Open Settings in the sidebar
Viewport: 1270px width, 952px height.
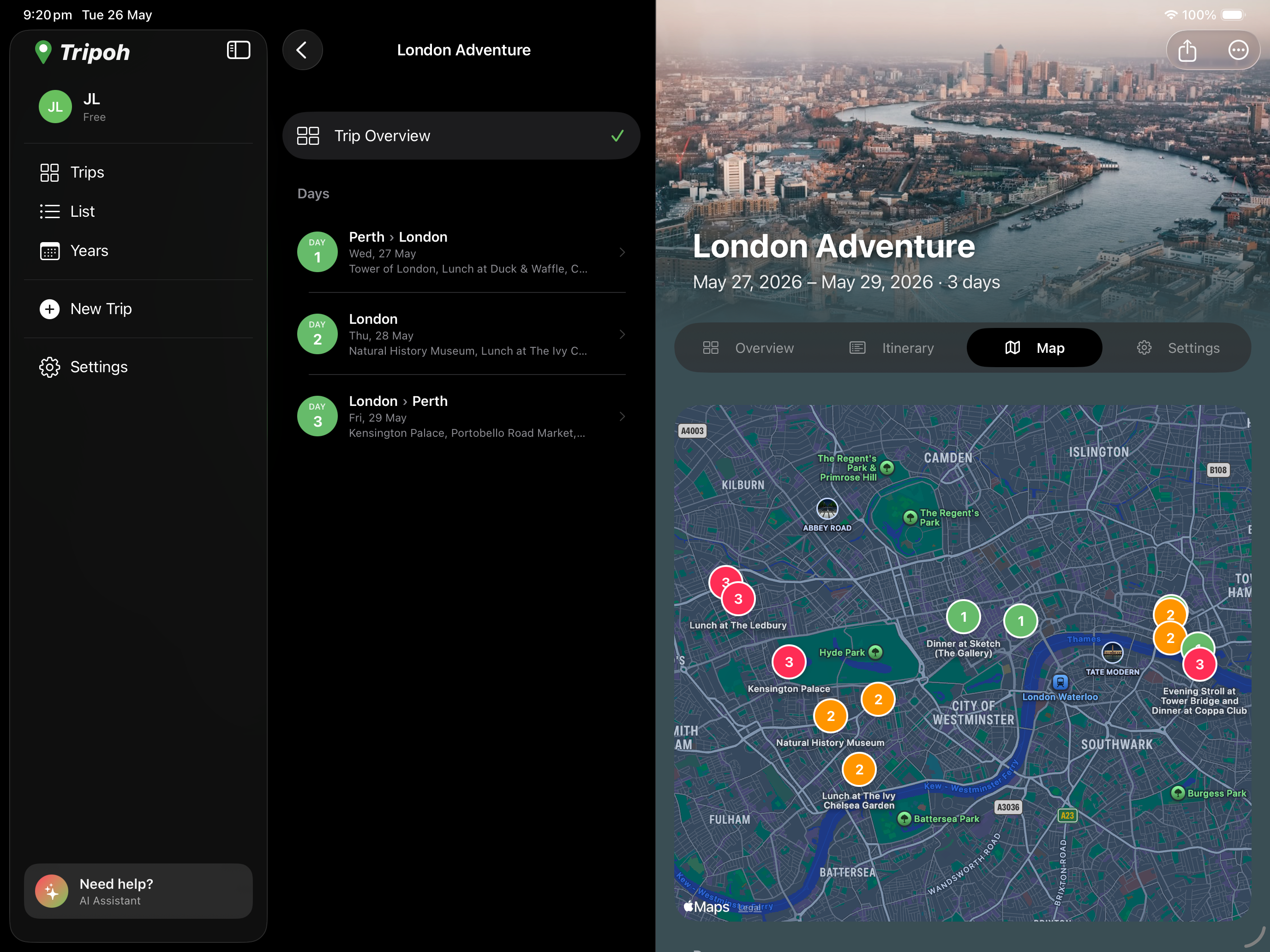138,367
